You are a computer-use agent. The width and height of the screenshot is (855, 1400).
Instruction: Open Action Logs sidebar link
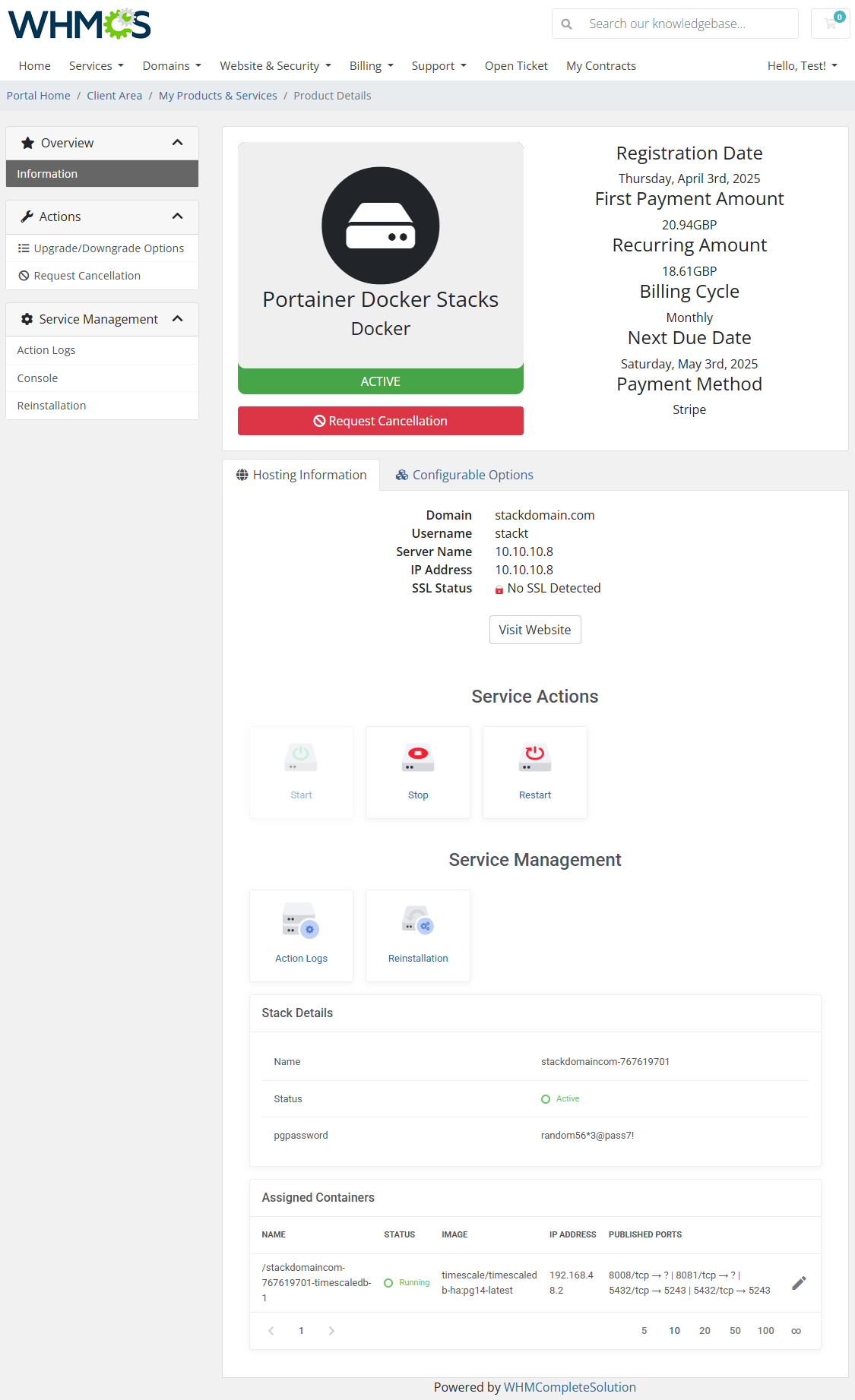[x=102, y=350]
